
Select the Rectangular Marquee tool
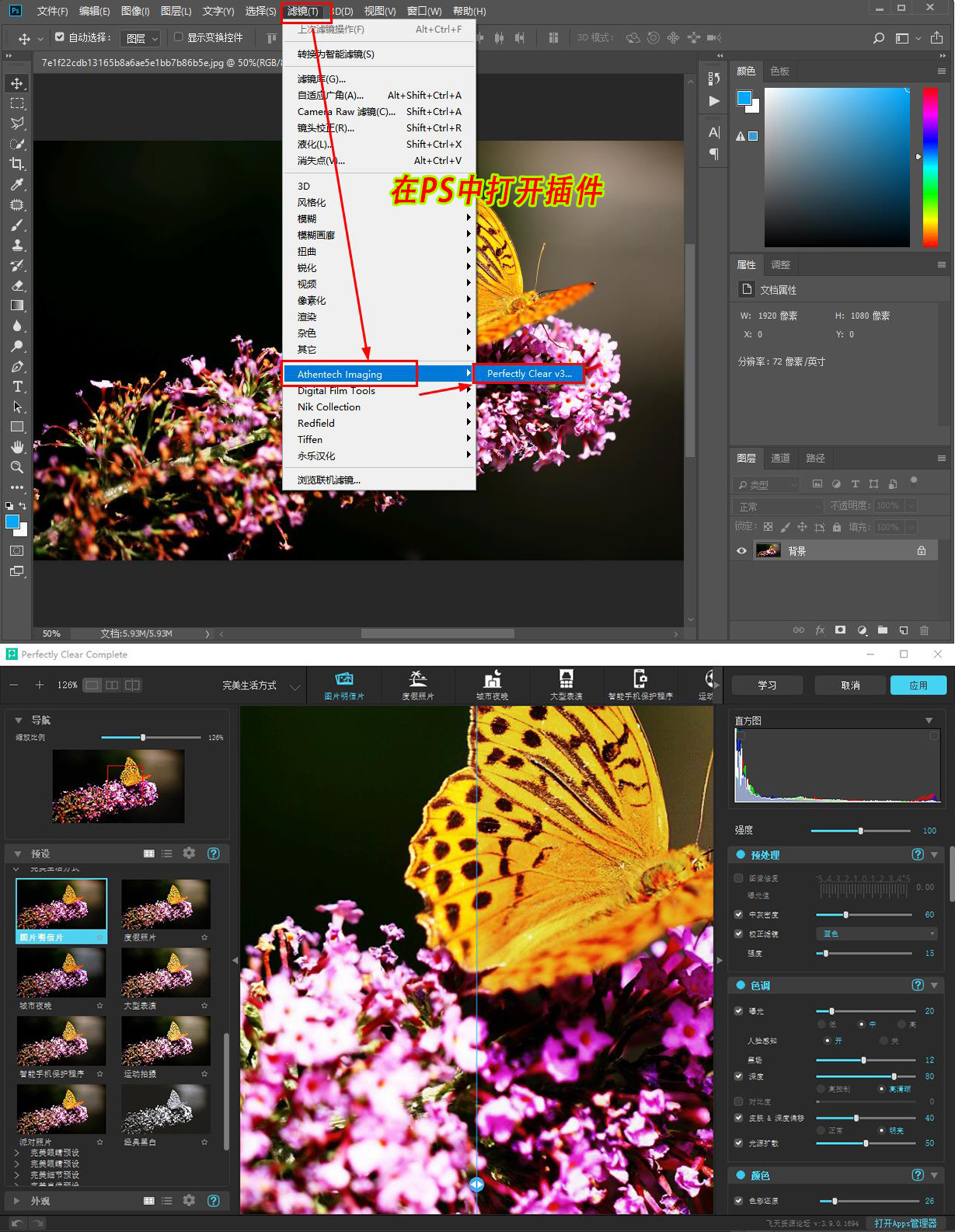(x=17, y=103)
